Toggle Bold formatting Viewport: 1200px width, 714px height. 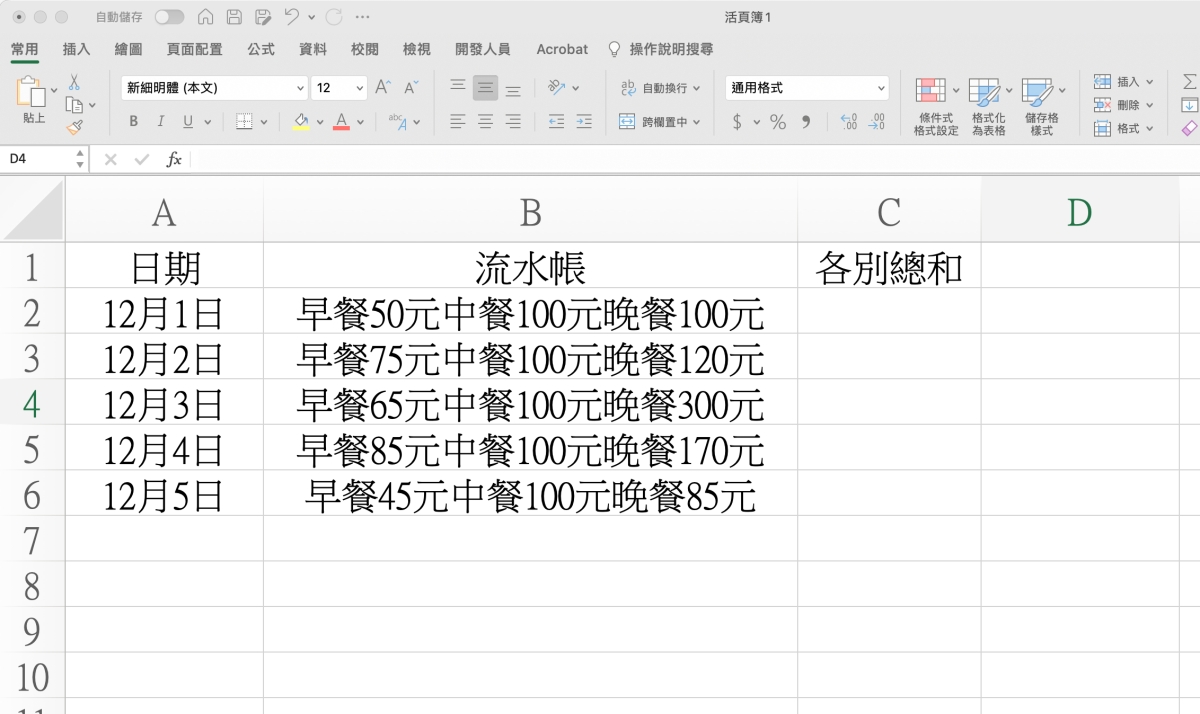pyautogui.click(x=133, y=122)
